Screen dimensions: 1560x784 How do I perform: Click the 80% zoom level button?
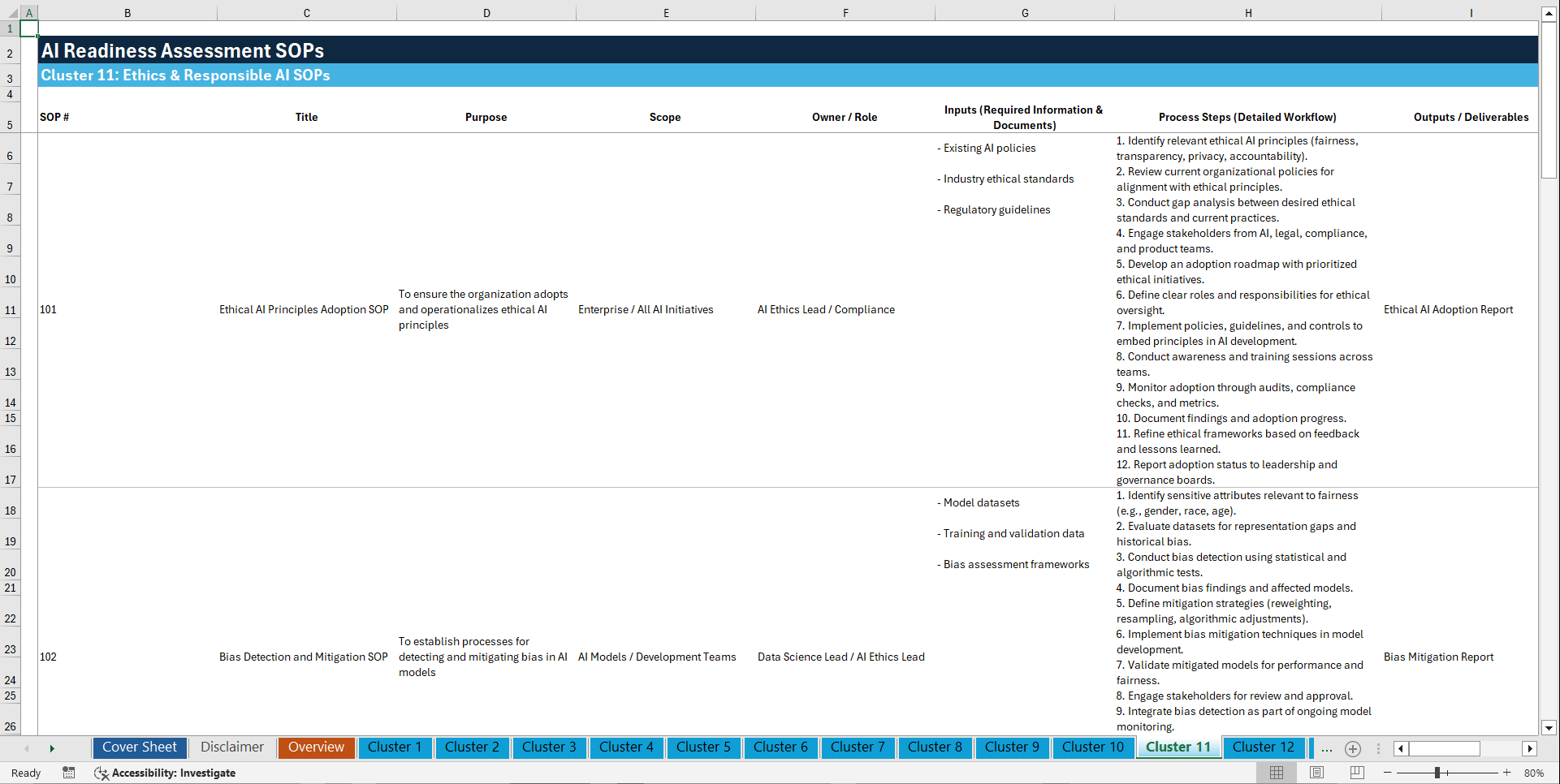[x=1535, y=773]
